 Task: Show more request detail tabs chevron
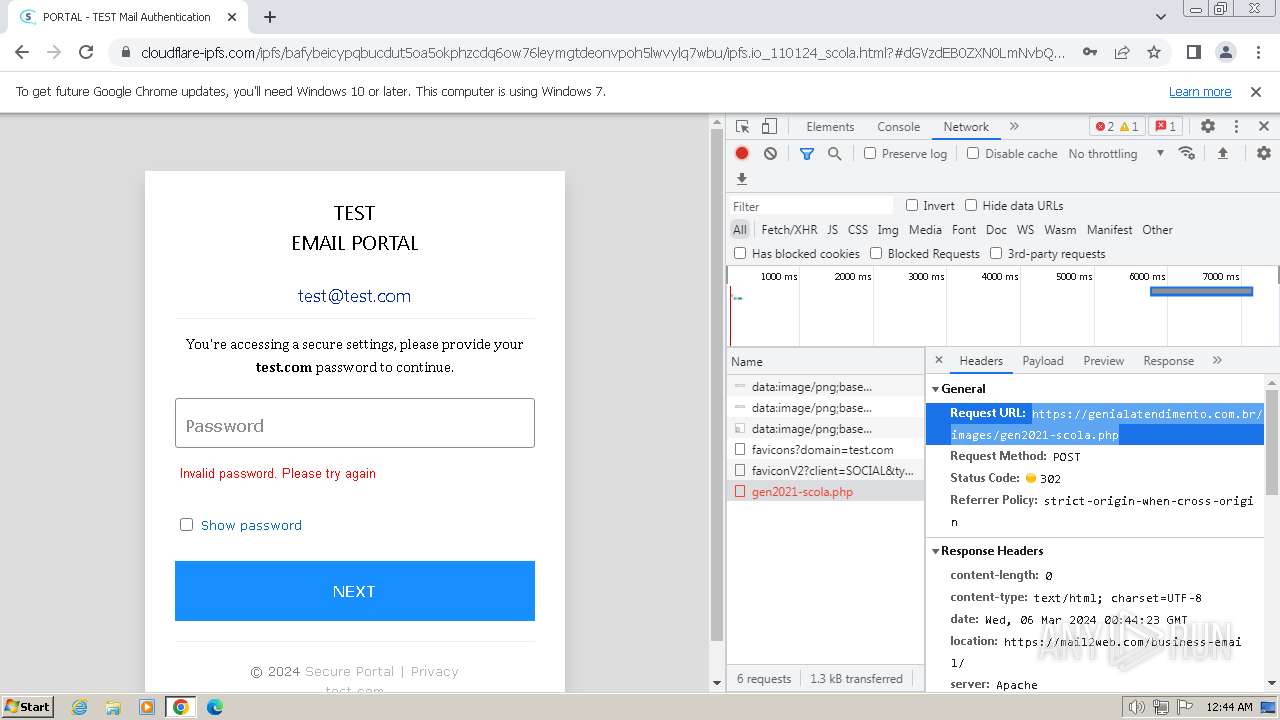pos(1217,360)
